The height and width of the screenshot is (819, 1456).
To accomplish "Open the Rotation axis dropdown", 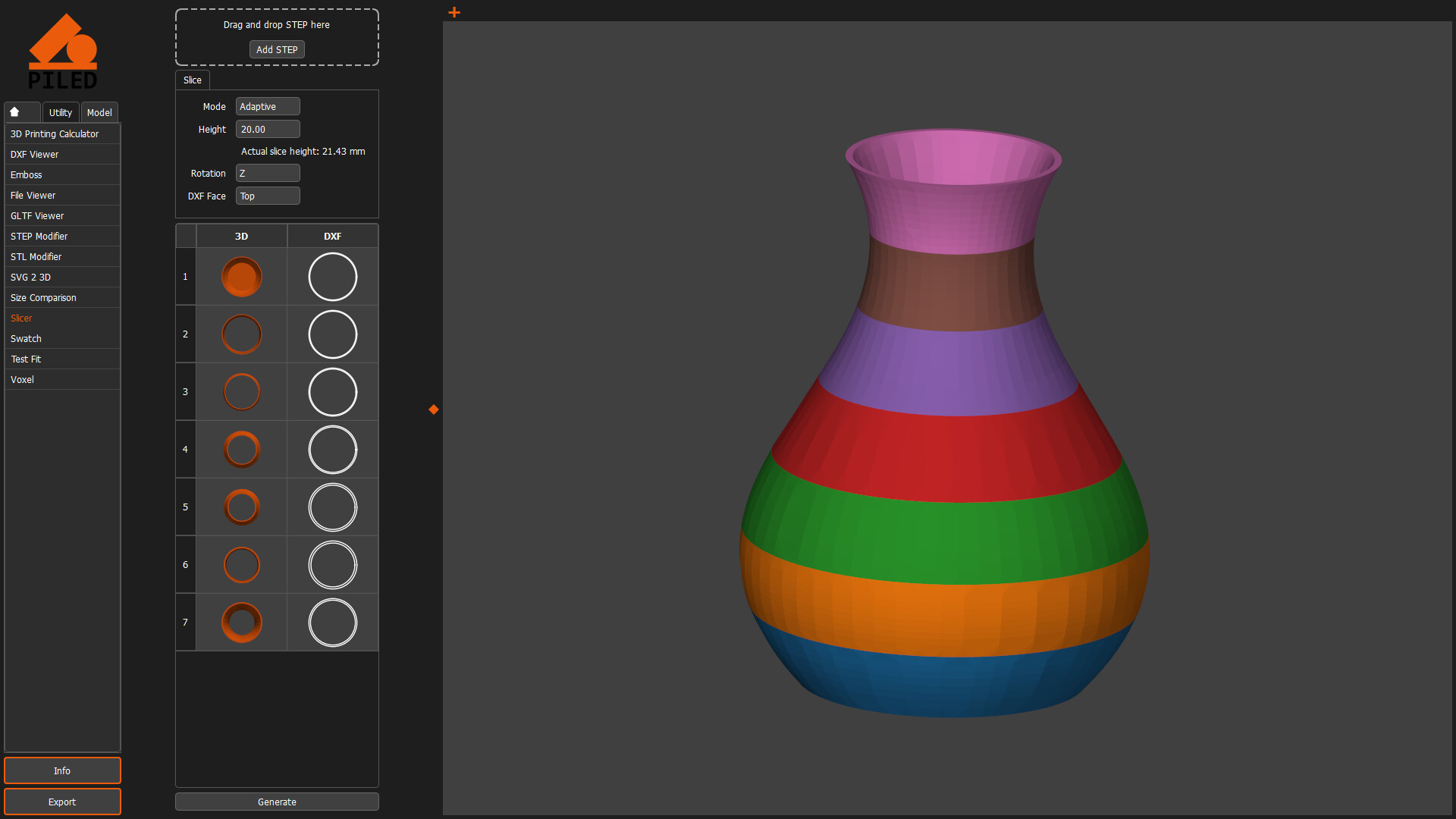I will pyautogui.click(x=268, y=174).
